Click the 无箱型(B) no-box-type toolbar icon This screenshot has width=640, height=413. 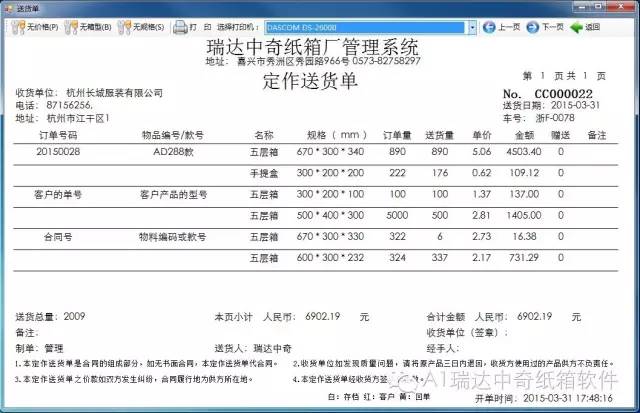(x=72, y=28)
